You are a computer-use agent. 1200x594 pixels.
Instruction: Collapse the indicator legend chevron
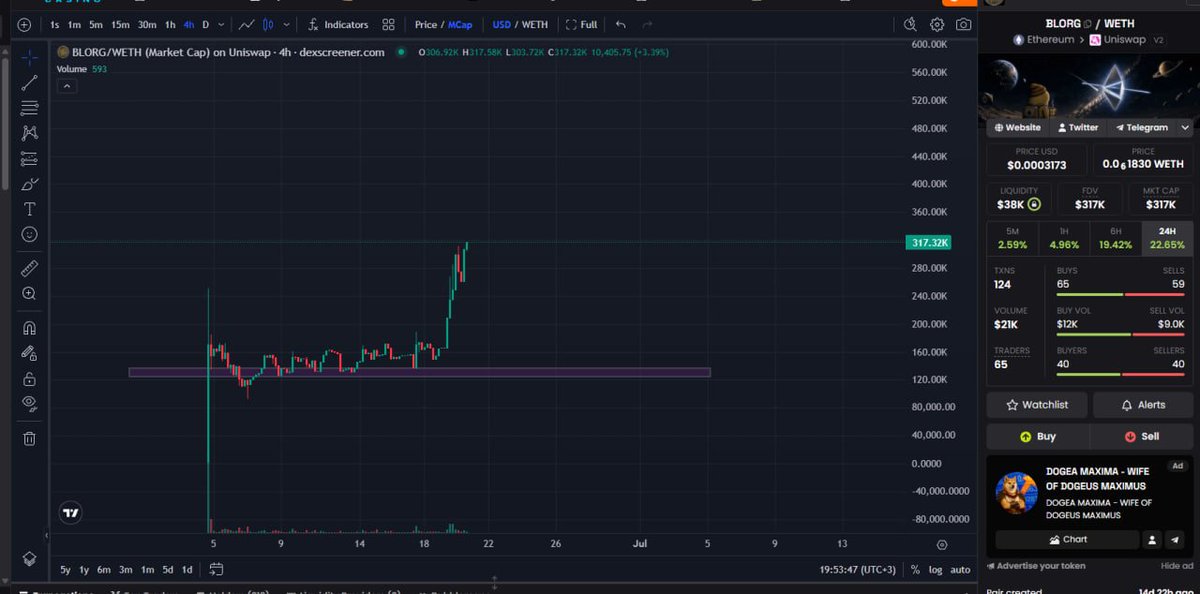pyautogui.click(x=66, y=86)
